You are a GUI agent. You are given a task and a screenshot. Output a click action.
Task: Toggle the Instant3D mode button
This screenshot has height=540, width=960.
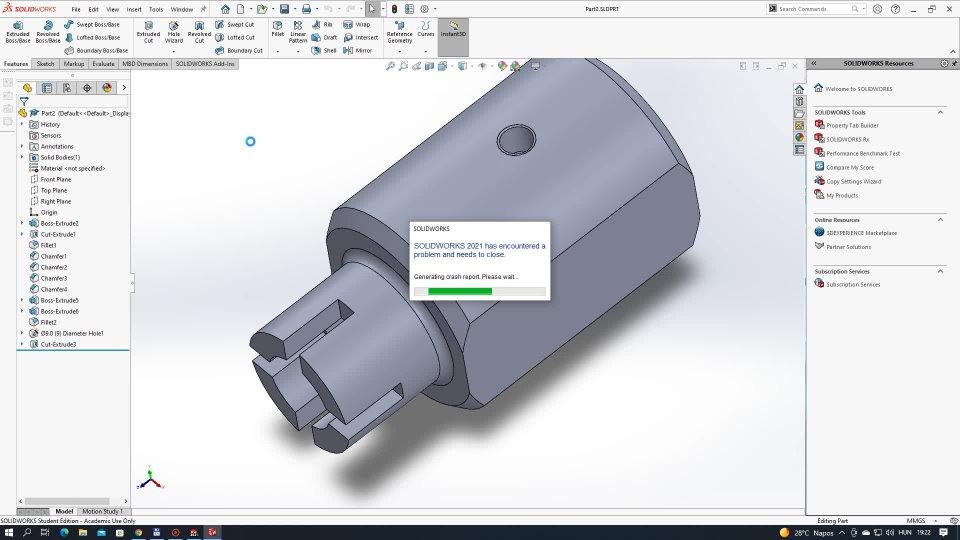[453, 28]
